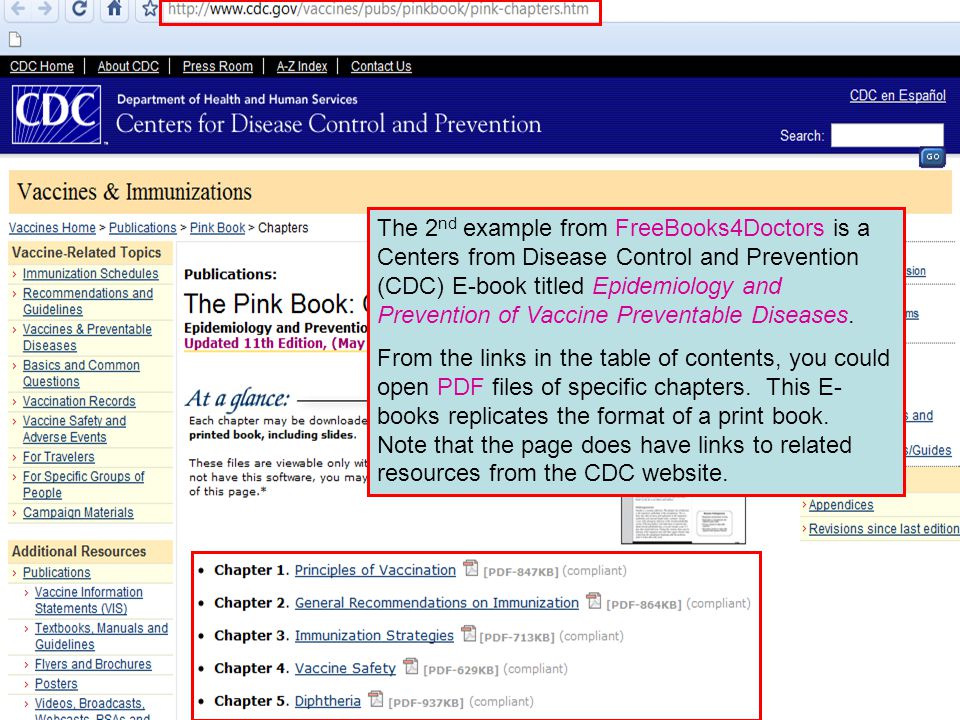
Task: Open Vaccines & Preventable Diseases link
Action: coord(87,337)
